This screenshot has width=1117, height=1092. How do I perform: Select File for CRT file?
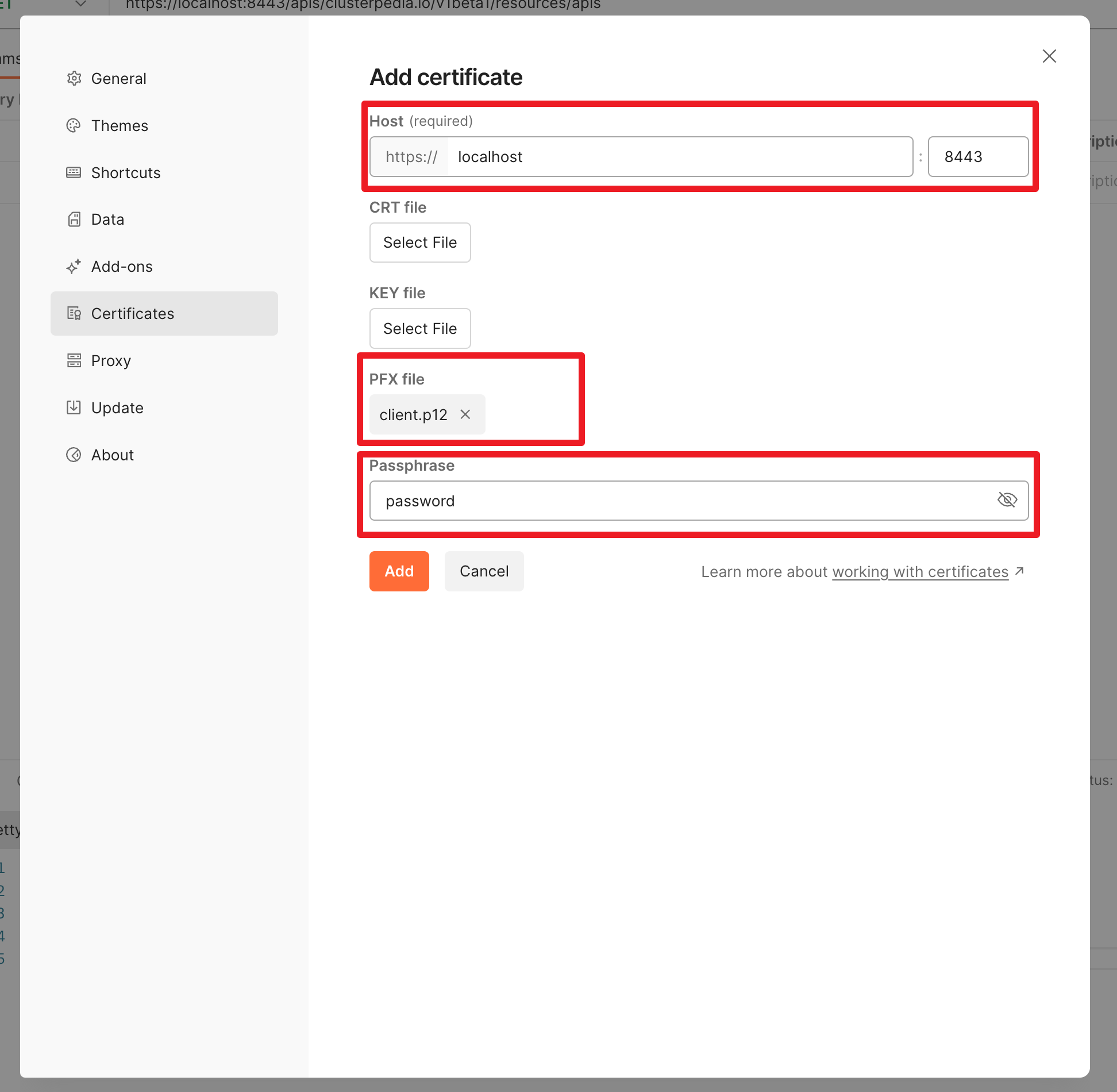tap(420, 243)
